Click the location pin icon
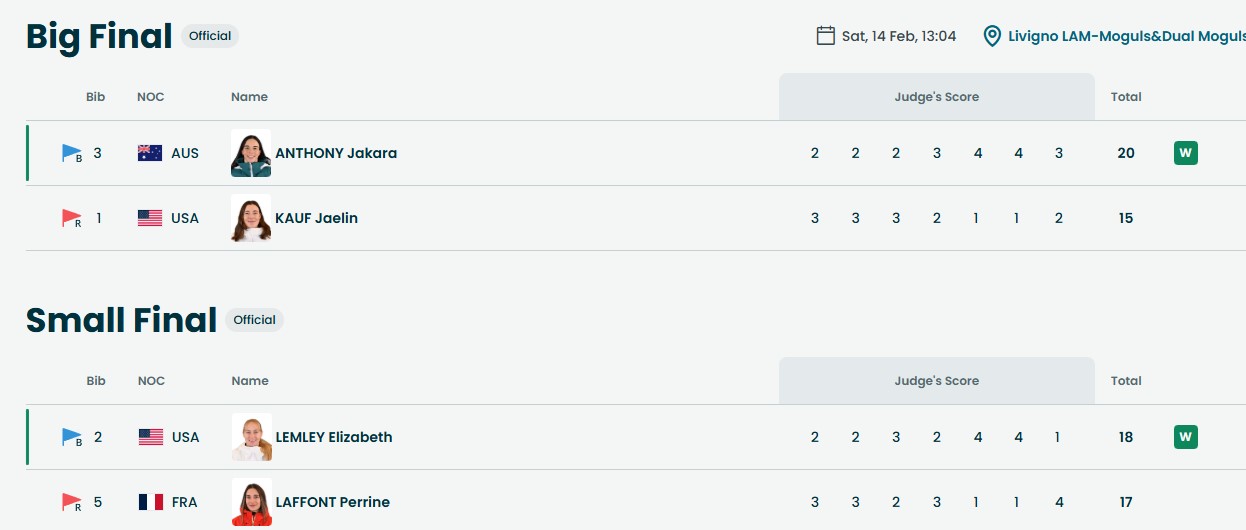 click(992, 36)
